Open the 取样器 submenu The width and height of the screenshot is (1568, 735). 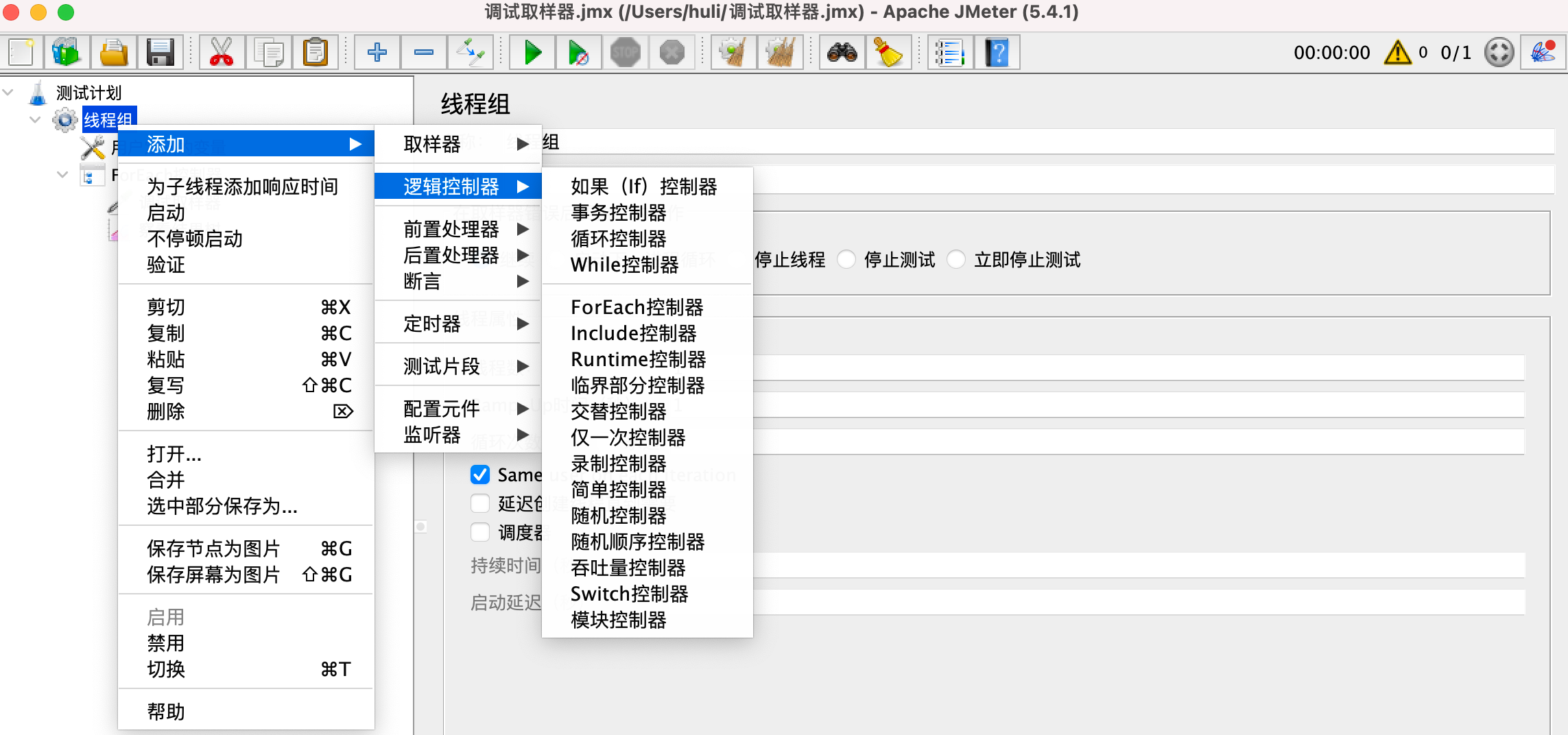point(458,144)
